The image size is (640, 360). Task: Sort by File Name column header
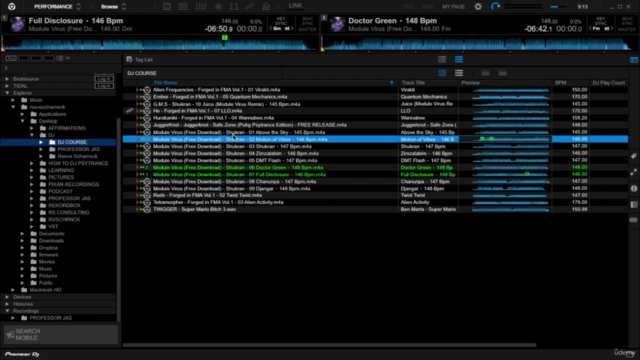tap(165, 83)
